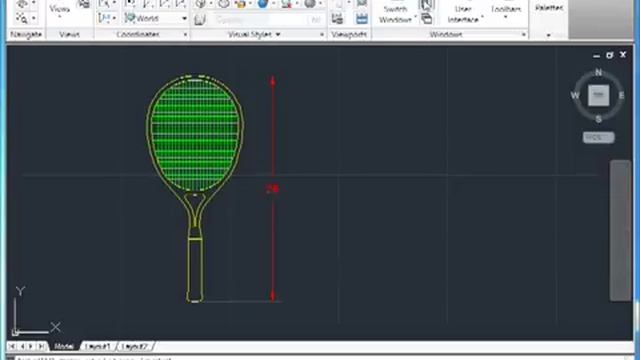Switch to the Model tab
Viewport: 640px width, 360px height.
click(x=63, y=346)
